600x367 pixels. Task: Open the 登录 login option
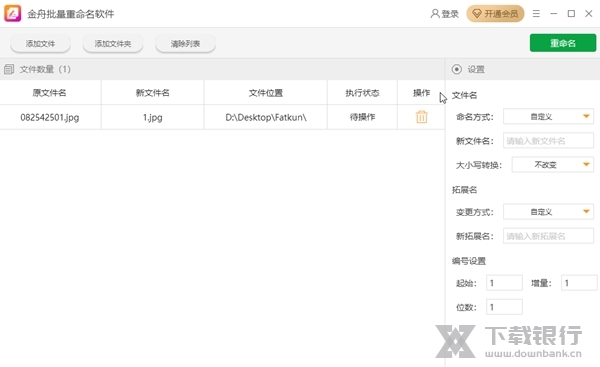(x=445, y=14)
